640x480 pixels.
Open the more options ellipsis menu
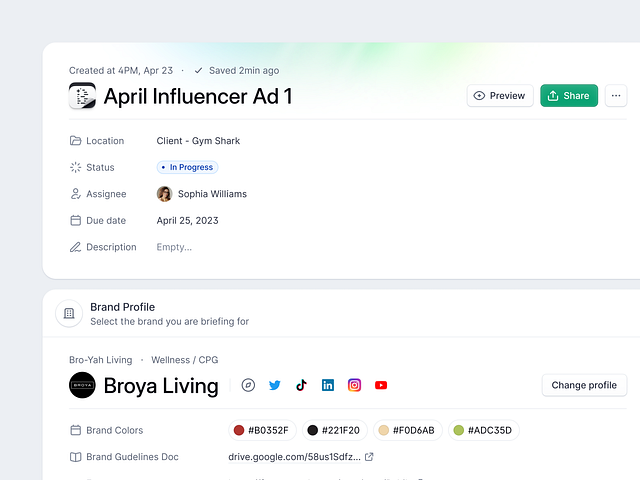coord(616,96)
